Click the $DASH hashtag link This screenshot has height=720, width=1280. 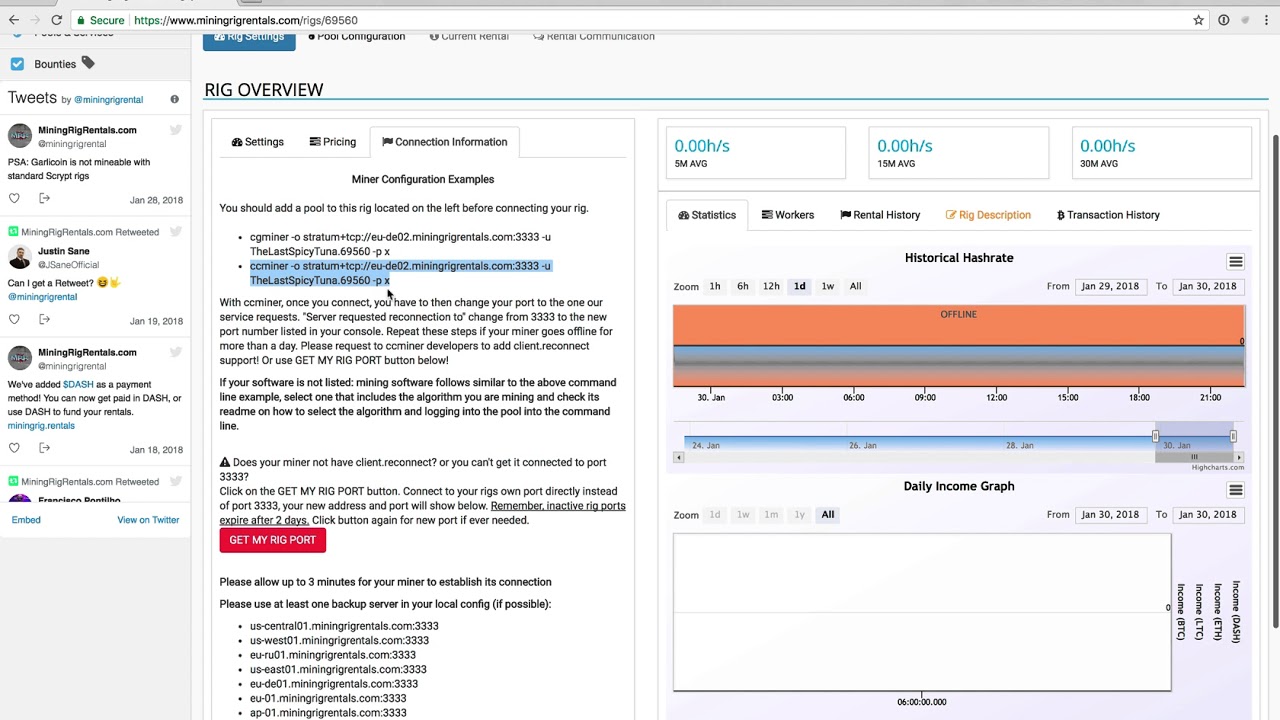(x=78, y=384)
